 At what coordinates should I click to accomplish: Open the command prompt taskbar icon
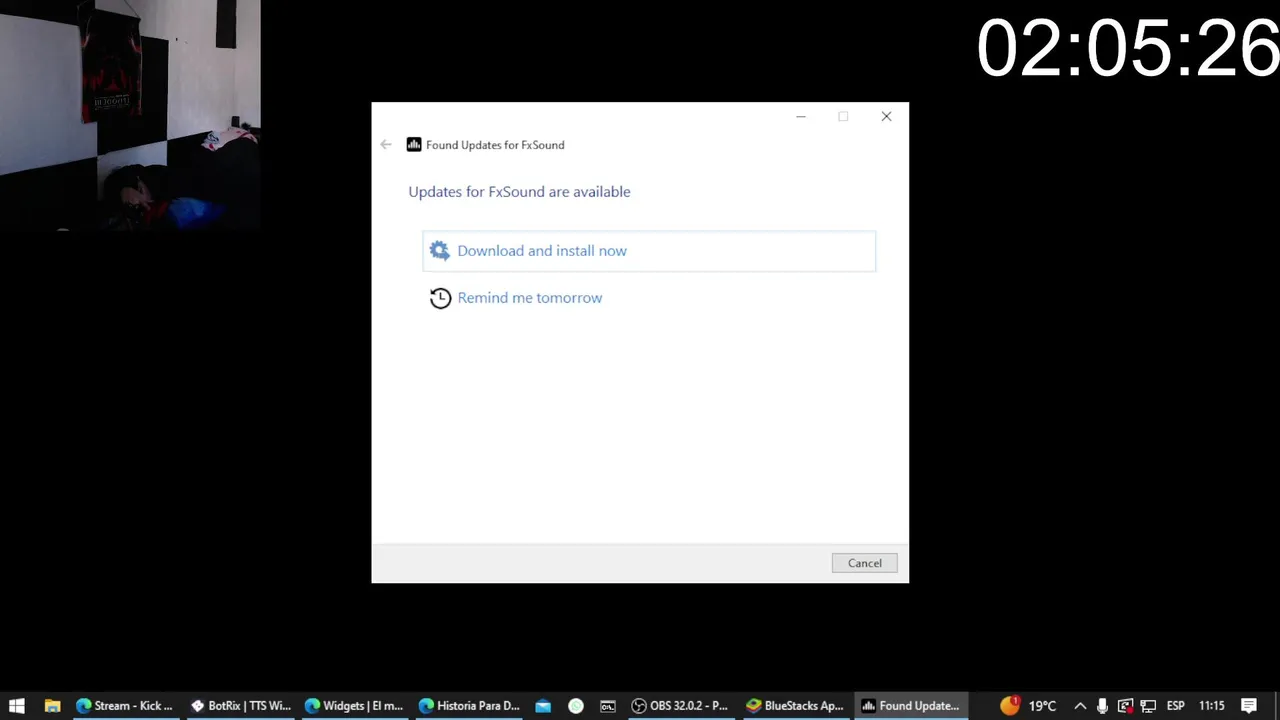[608, 706]
